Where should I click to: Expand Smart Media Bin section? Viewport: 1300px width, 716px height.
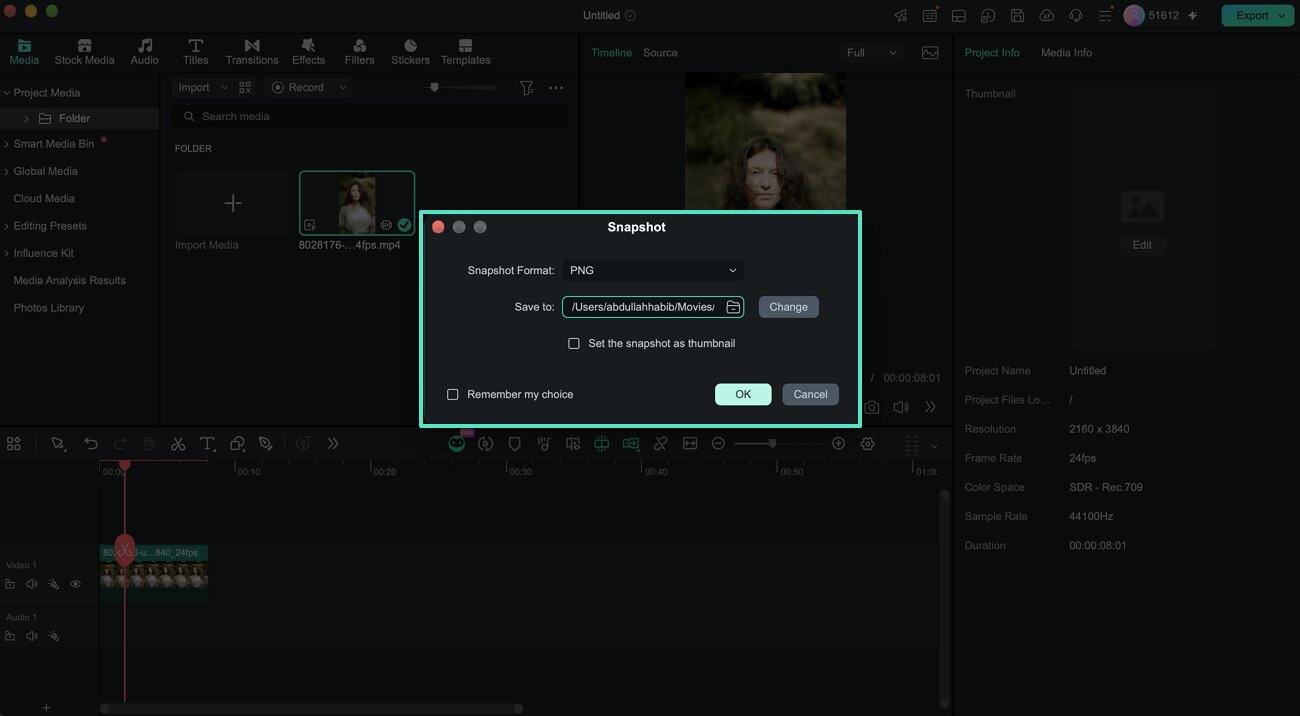(6, 144)
